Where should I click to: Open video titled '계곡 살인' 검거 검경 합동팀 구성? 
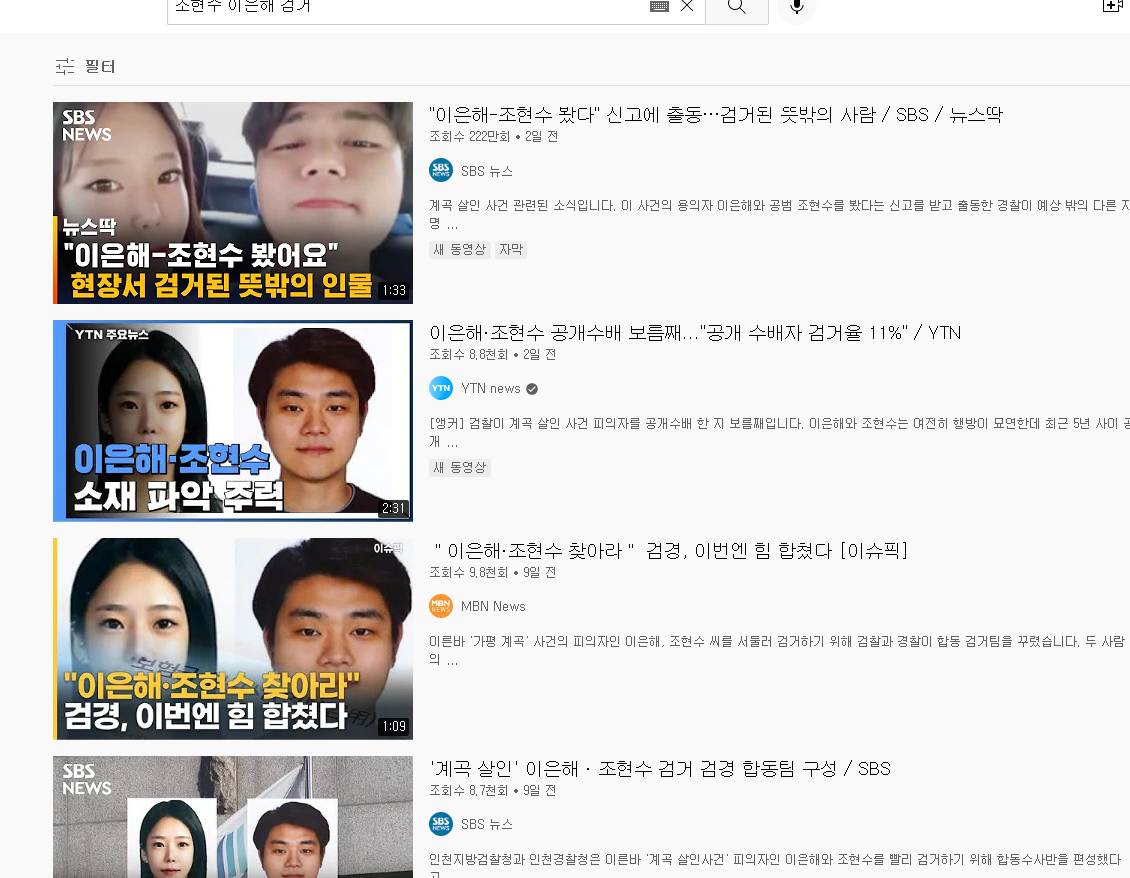659,769
